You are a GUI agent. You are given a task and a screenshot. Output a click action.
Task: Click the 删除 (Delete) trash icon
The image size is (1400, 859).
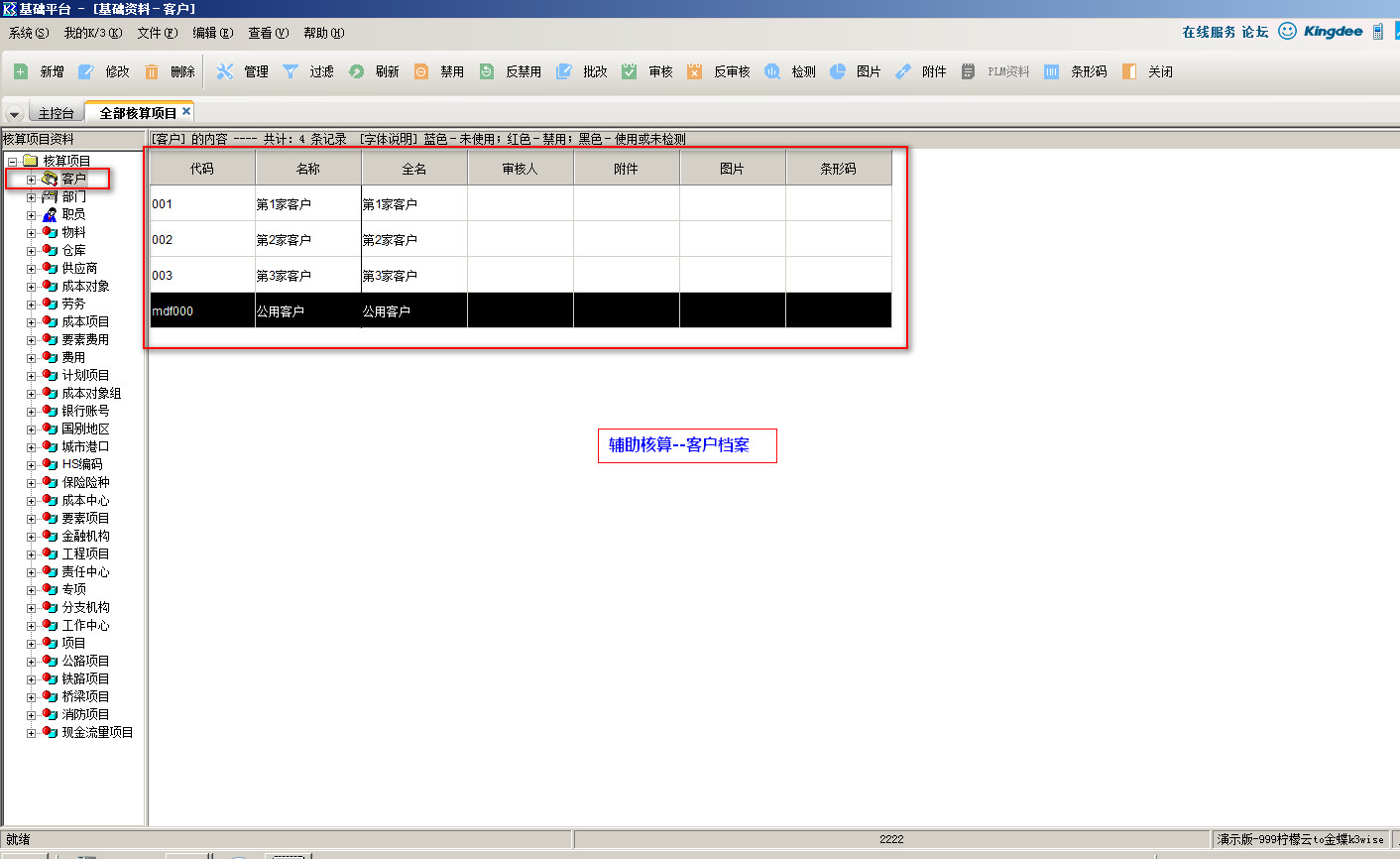click(152, 71)
